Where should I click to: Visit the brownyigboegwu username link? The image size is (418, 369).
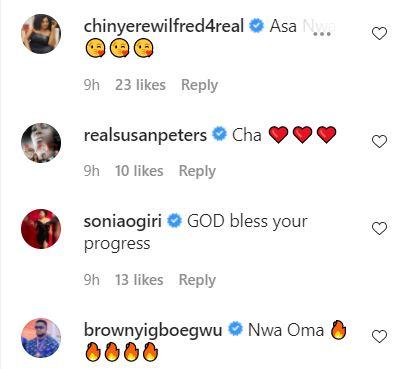(153, 330)
